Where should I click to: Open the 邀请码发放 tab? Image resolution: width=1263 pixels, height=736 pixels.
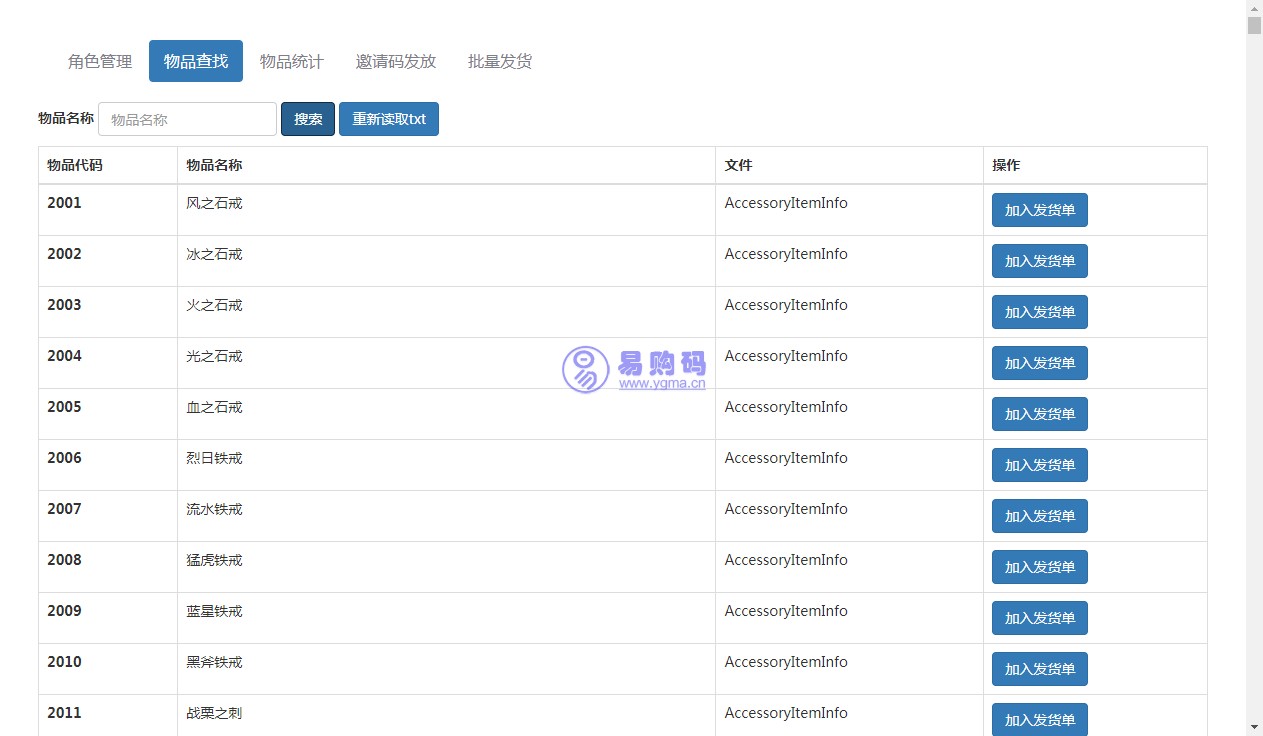(396, 61)
